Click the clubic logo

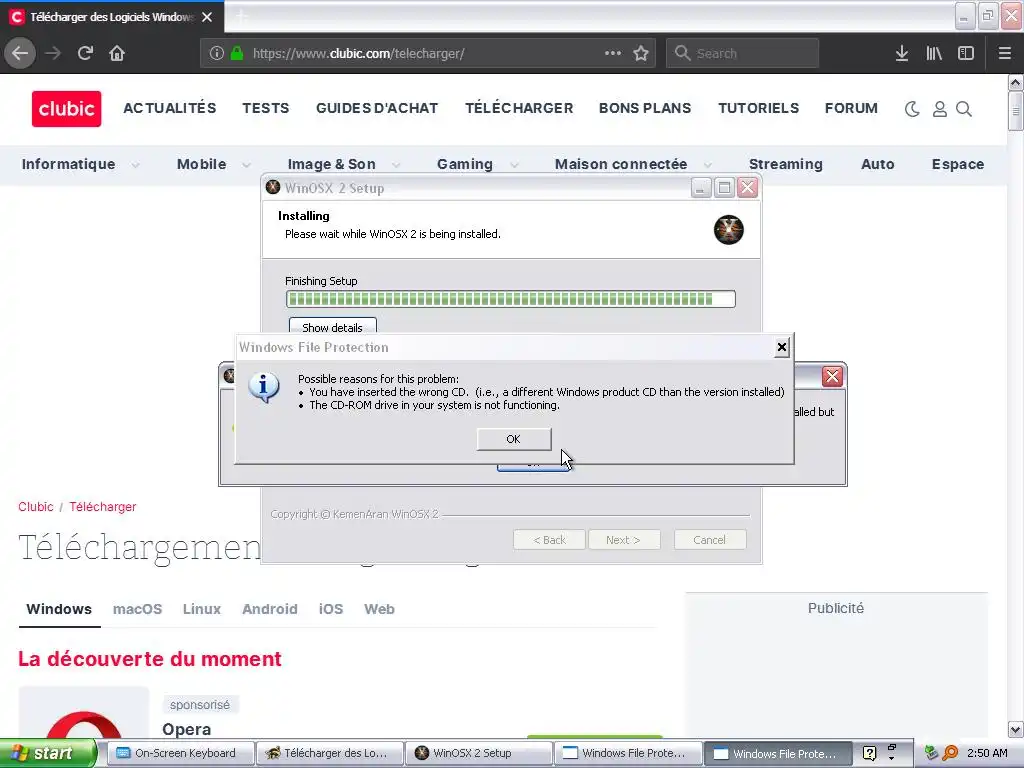tap(67, 108)
